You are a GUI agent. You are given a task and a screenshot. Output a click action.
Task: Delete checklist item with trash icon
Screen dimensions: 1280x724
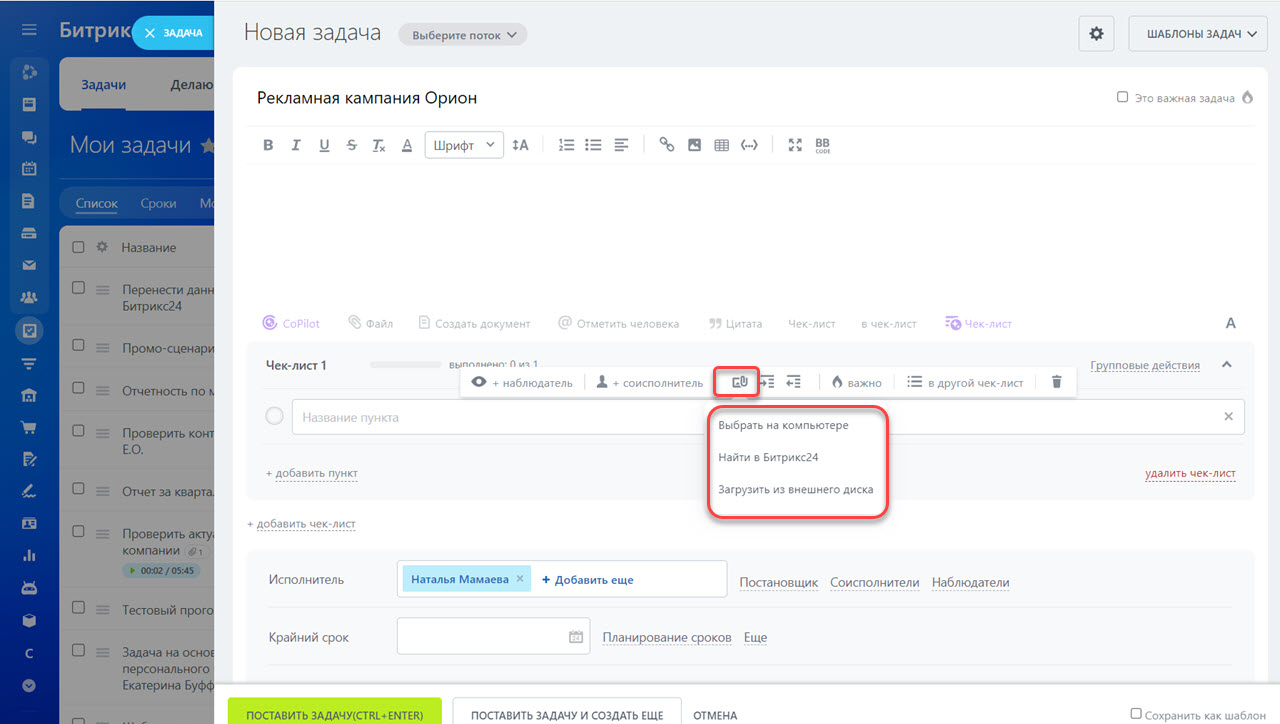click(1056, 382)
